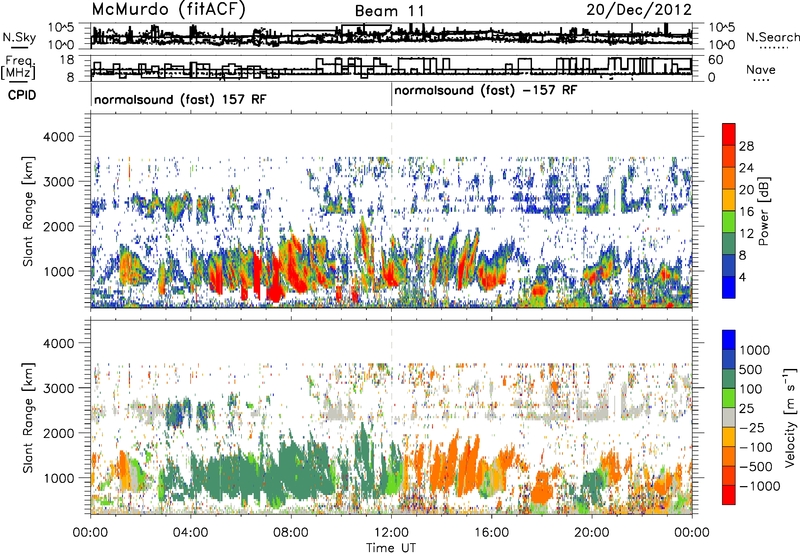Click the "-500" value on Velocity colorbar
800x554 pixels.
pyautogui.click(x=756, y=467)
